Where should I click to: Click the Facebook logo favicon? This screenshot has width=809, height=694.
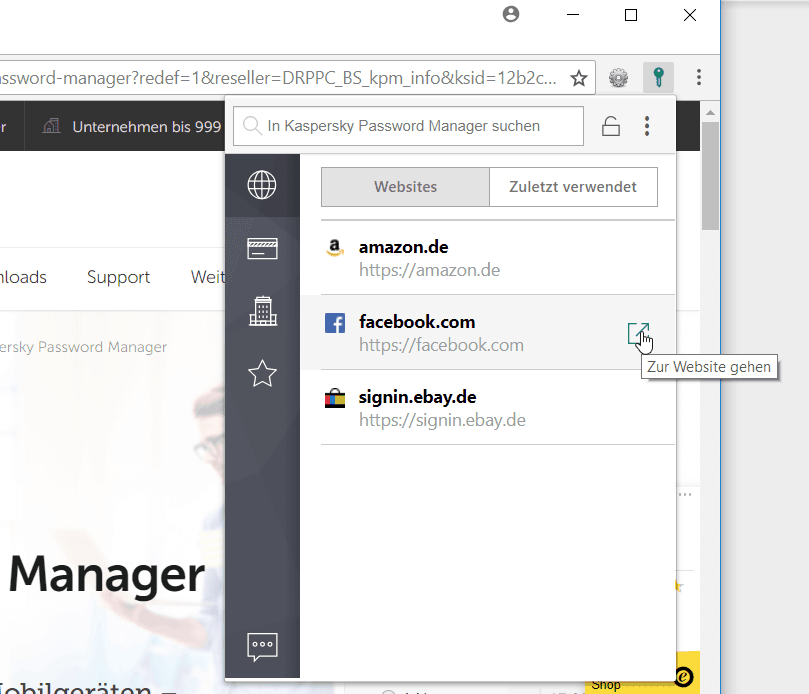pyautogui.click(x=335, y=323)
